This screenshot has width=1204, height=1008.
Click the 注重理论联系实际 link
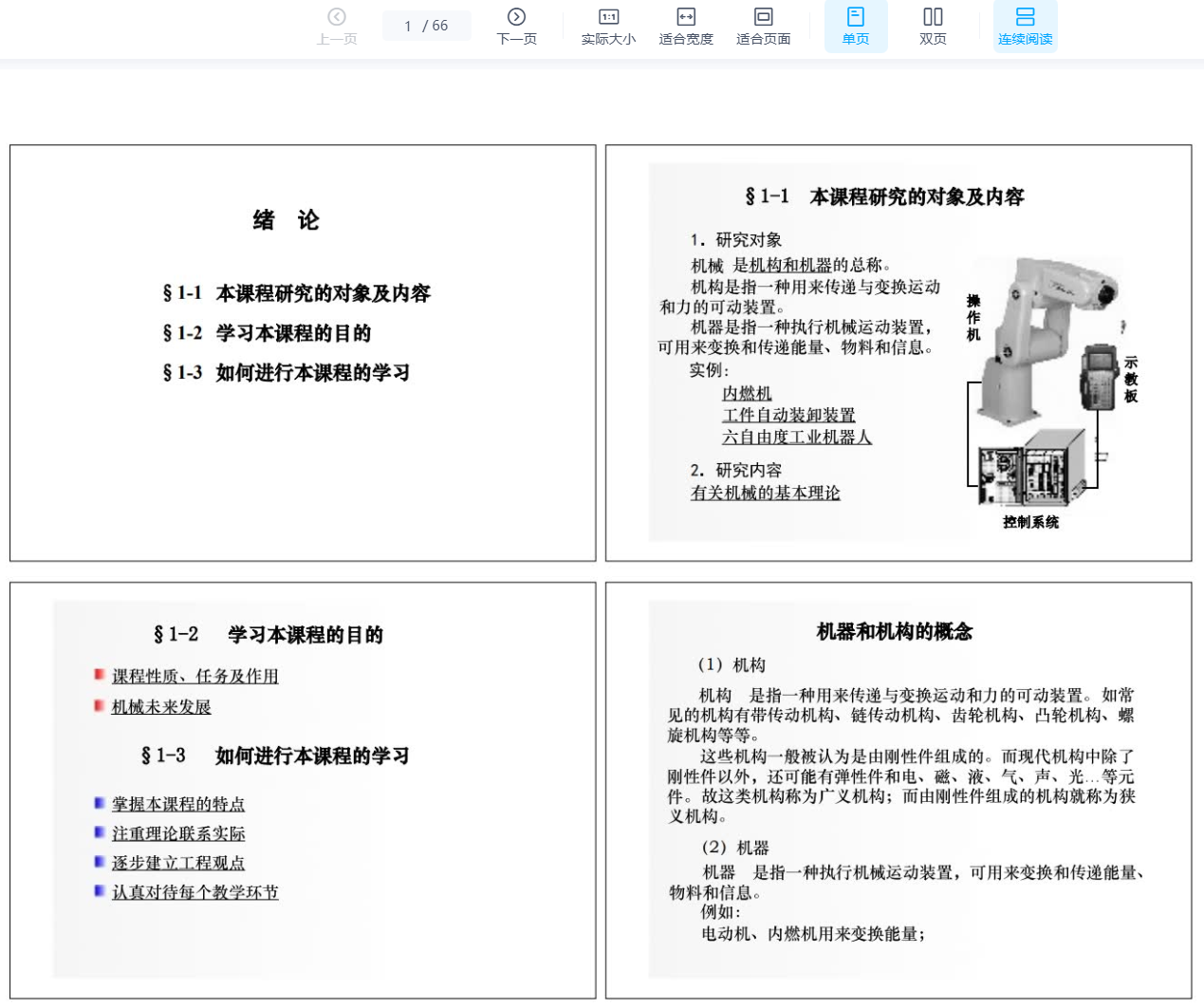click(x=178, y=833)
